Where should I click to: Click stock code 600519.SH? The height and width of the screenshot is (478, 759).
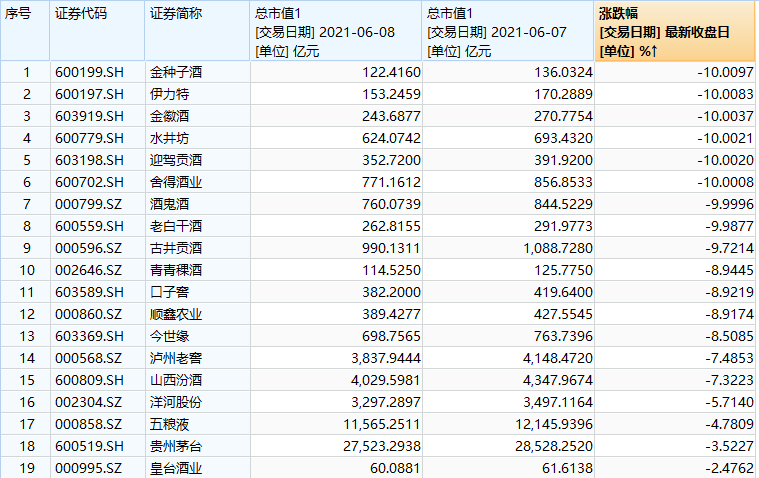(x=90, y=446)
